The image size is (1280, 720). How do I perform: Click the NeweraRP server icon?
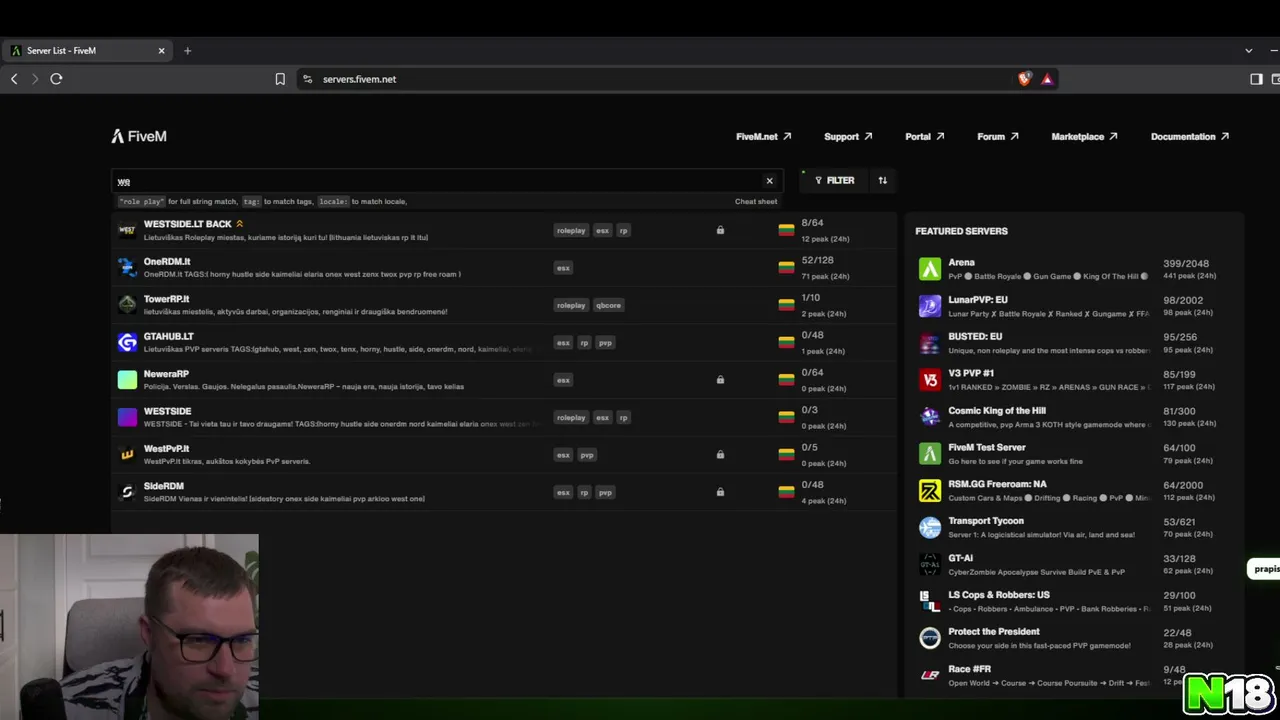[127, 379]
